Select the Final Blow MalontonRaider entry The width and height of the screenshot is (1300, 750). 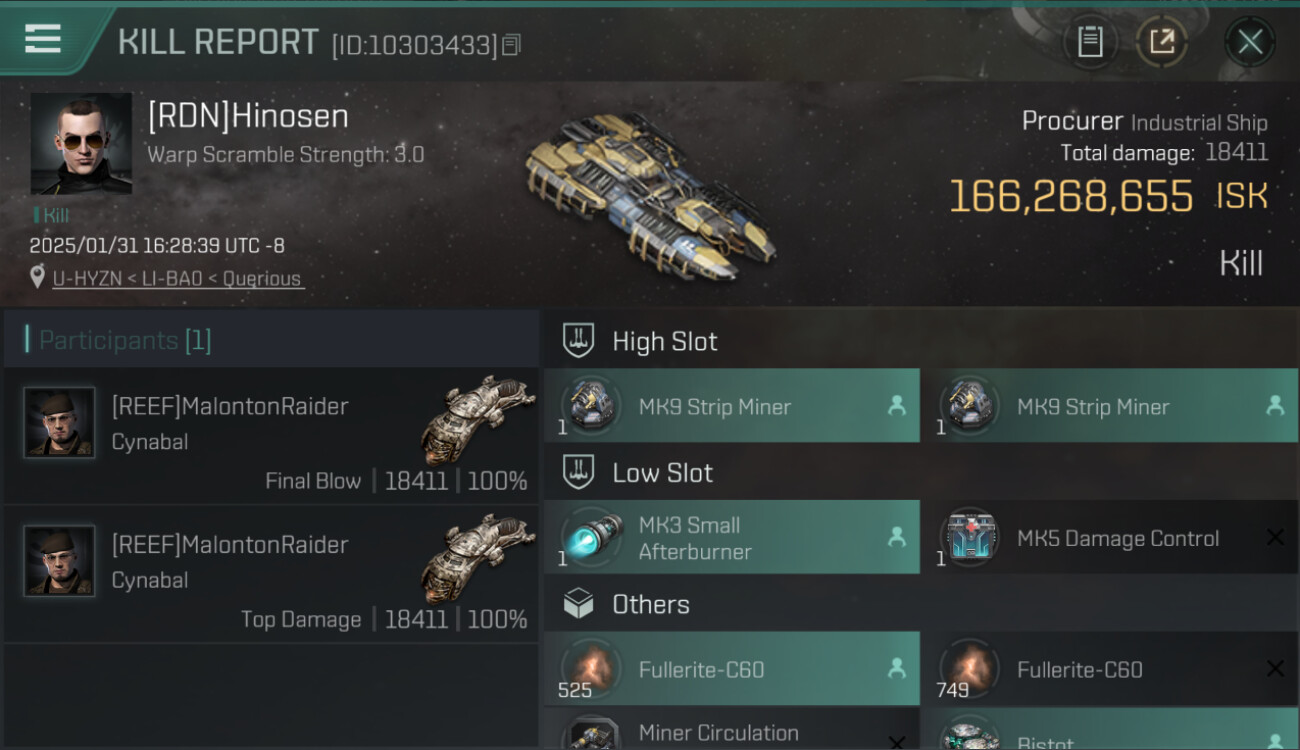[x=271, y=436]
